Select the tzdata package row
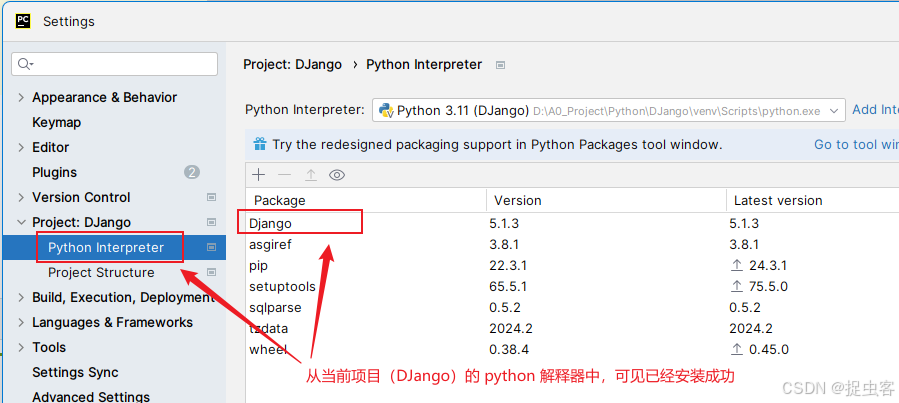The height and width of the screenshot is (403, 899). click(x=573, y=328)
